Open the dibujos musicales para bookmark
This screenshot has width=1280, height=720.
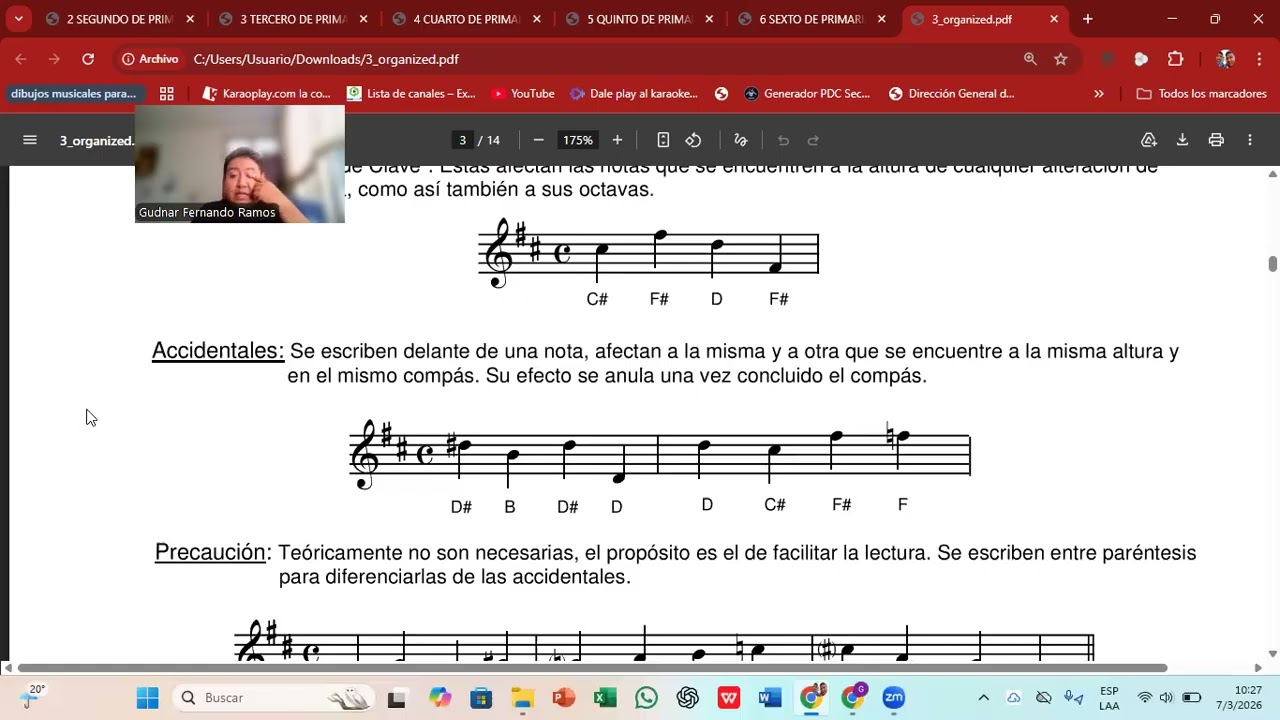tap(74, 94)
